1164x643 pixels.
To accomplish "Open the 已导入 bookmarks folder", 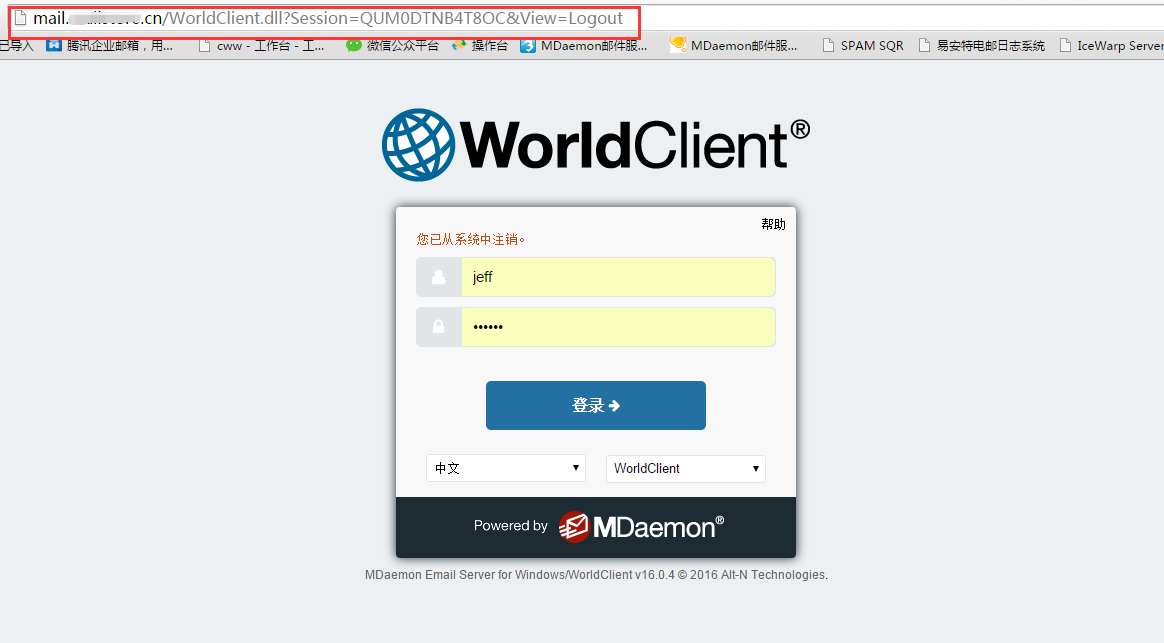I will click(16, 45).
